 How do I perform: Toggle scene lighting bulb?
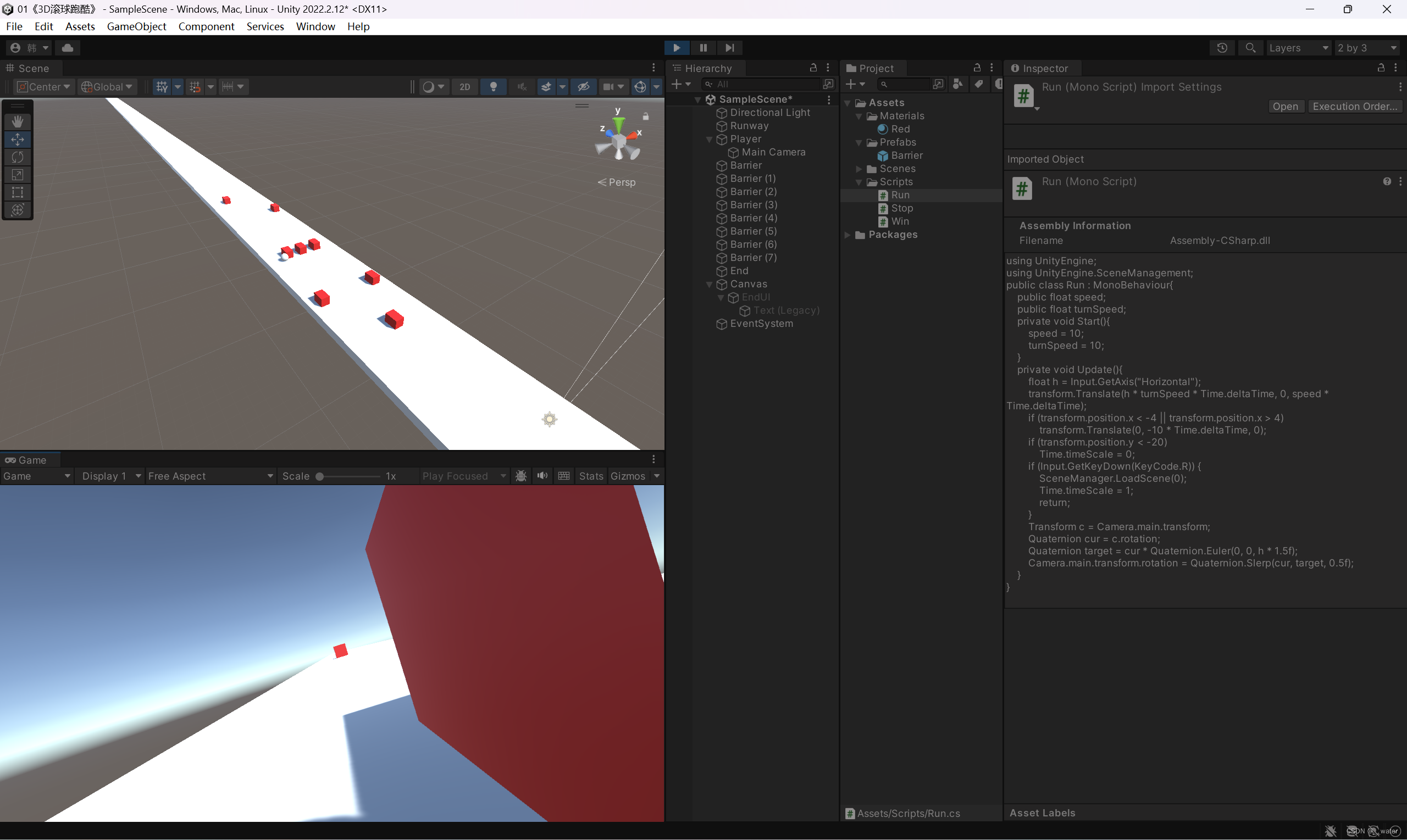493,87
